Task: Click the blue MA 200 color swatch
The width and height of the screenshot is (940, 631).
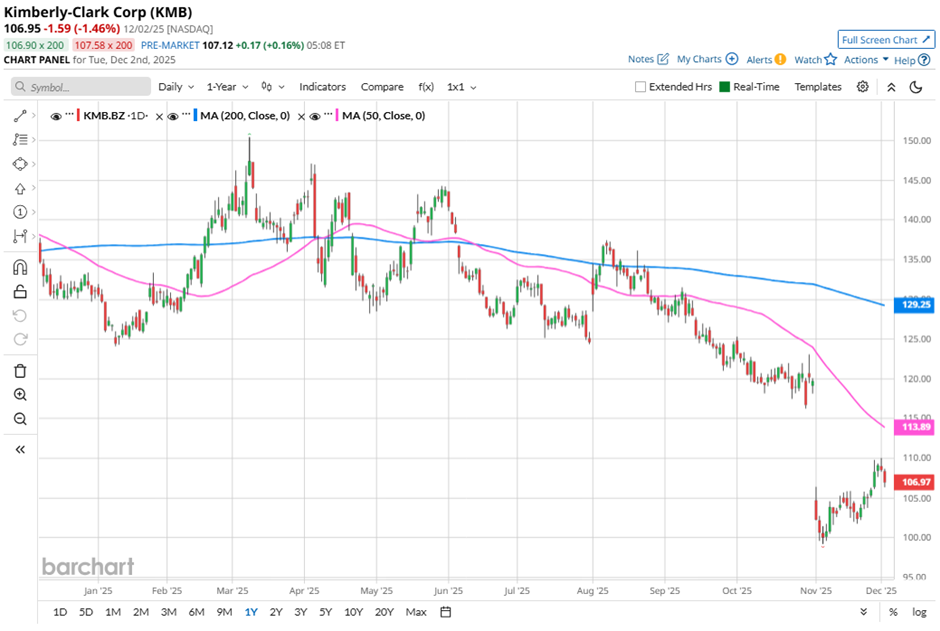Action: point(195,116)
